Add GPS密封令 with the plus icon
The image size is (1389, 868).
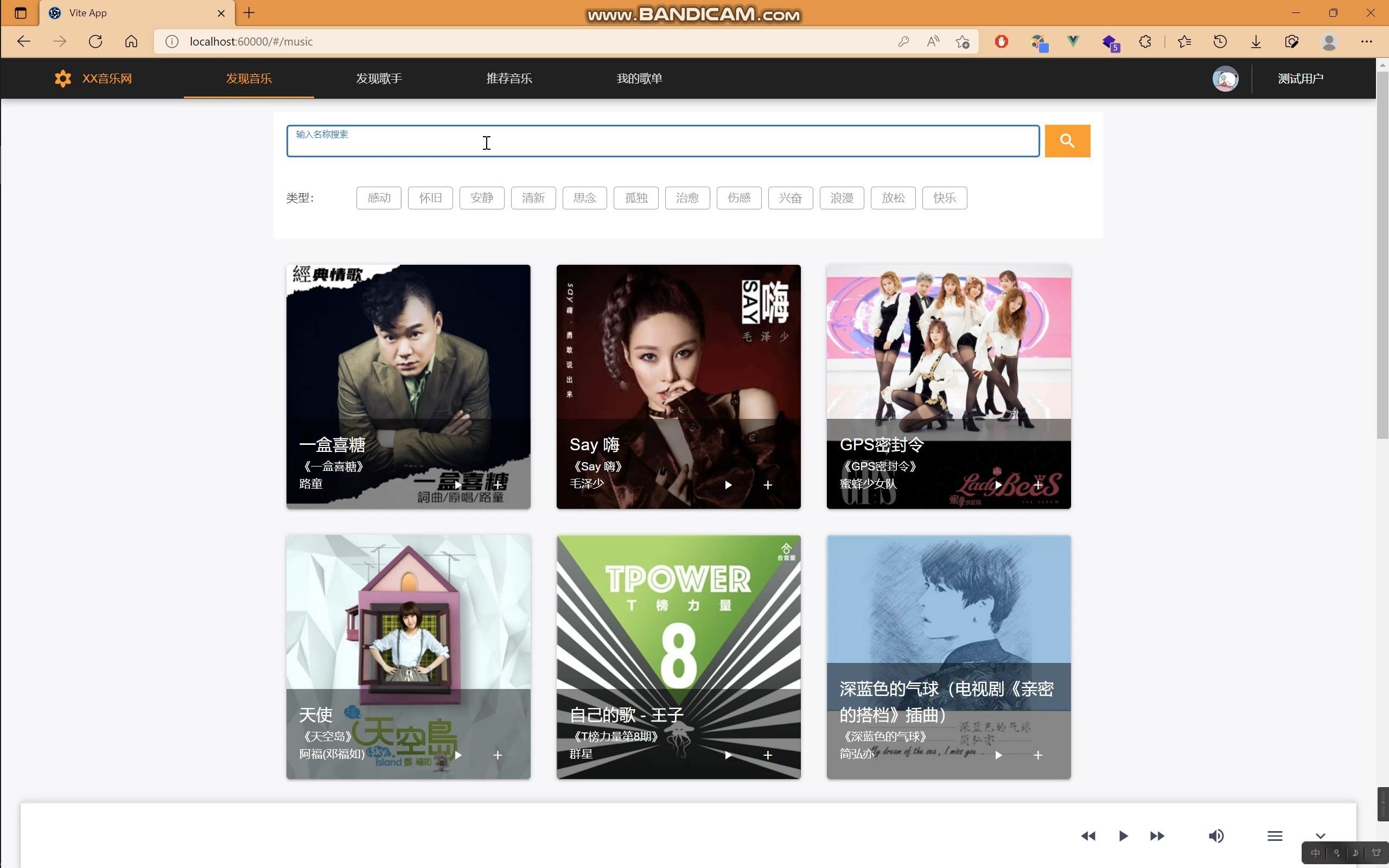pyautogui.click(x=1038, y=485)
